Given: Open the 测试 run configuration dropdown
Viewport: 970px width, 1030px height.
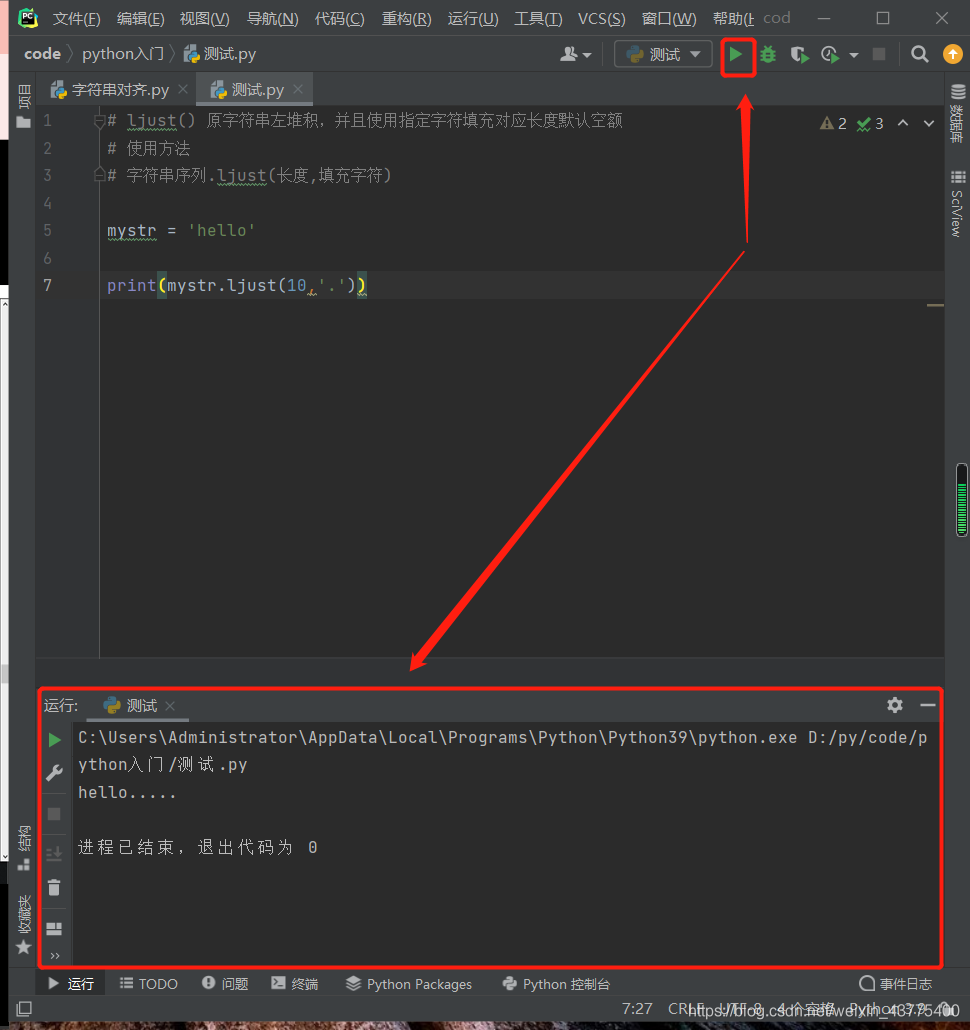Looking at the screenshot, I should click(663, 54).
